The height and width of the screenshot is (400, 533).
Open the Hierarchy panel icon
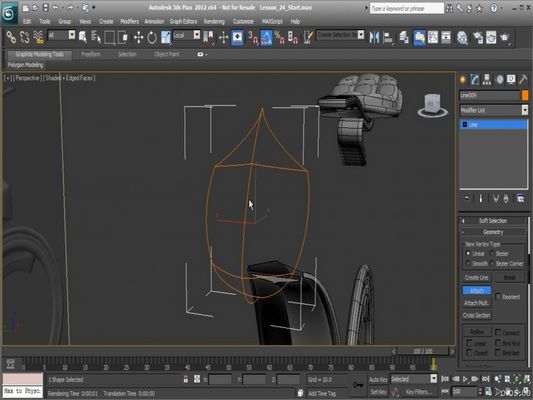tap(487, 80)
